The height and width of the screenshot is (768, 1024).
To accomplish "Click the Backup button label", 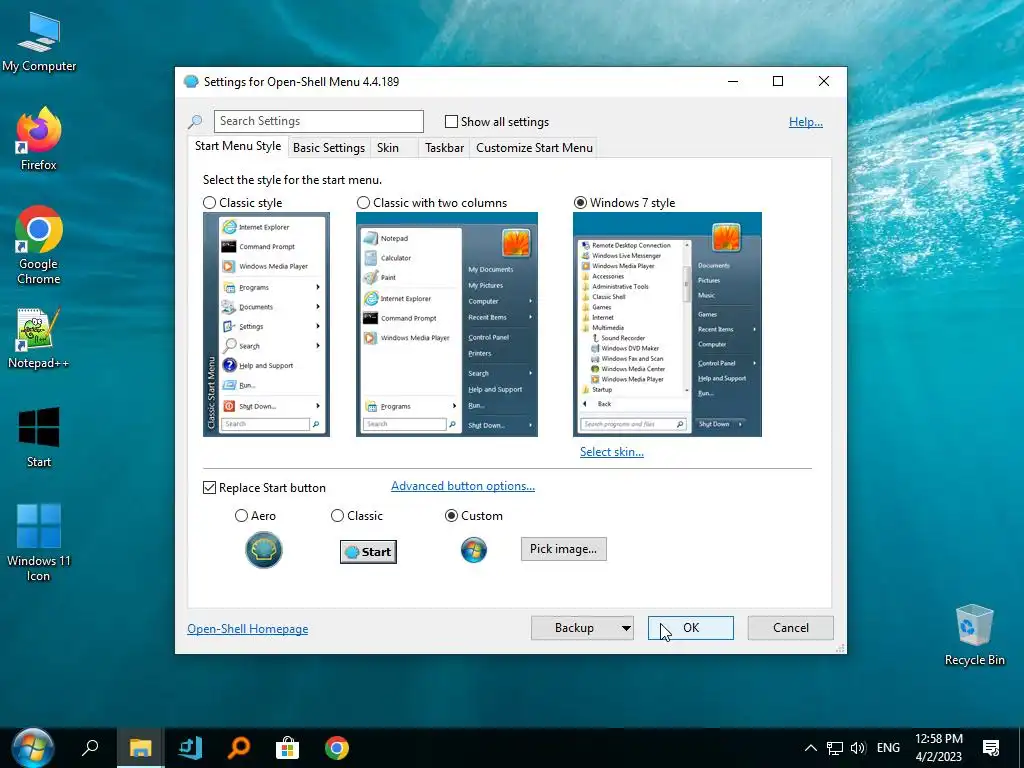I will (x=574, y=628).
